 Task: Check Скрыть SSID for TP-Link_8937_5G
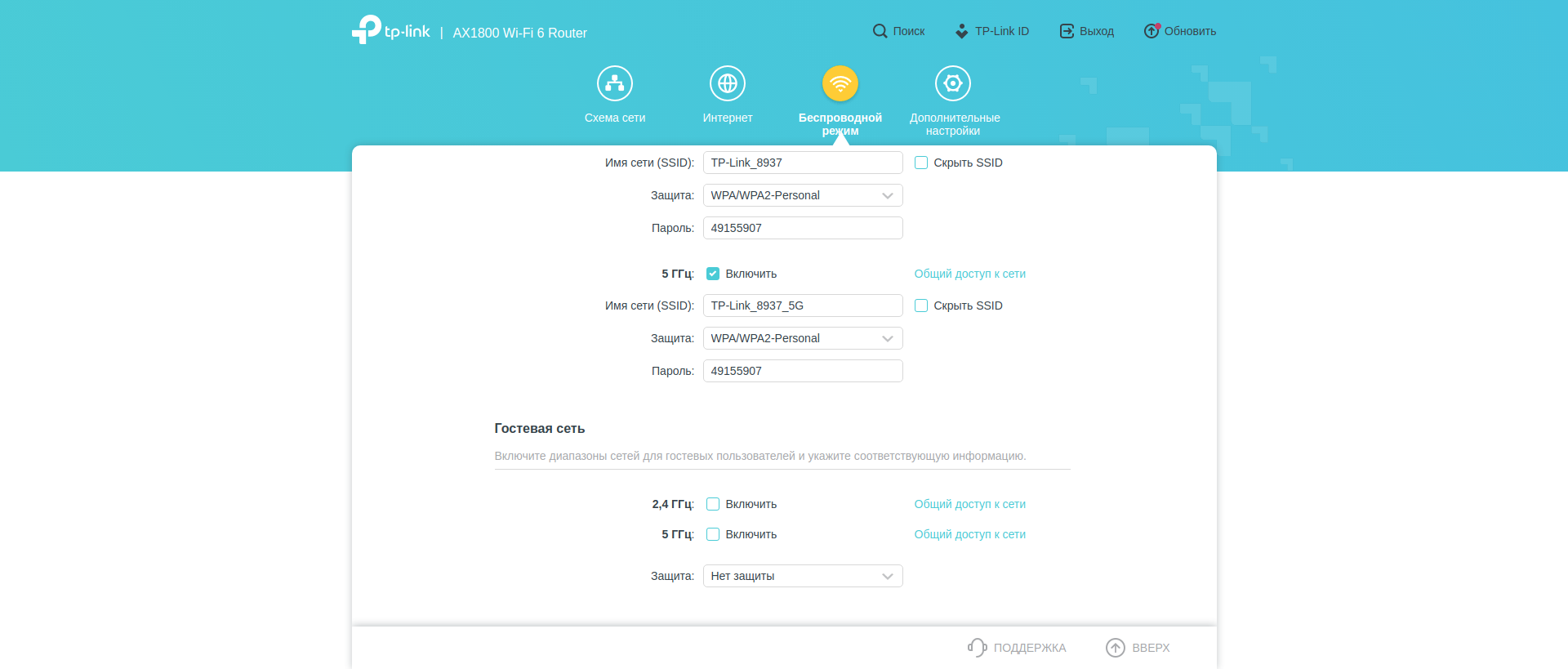coord(921,306)
